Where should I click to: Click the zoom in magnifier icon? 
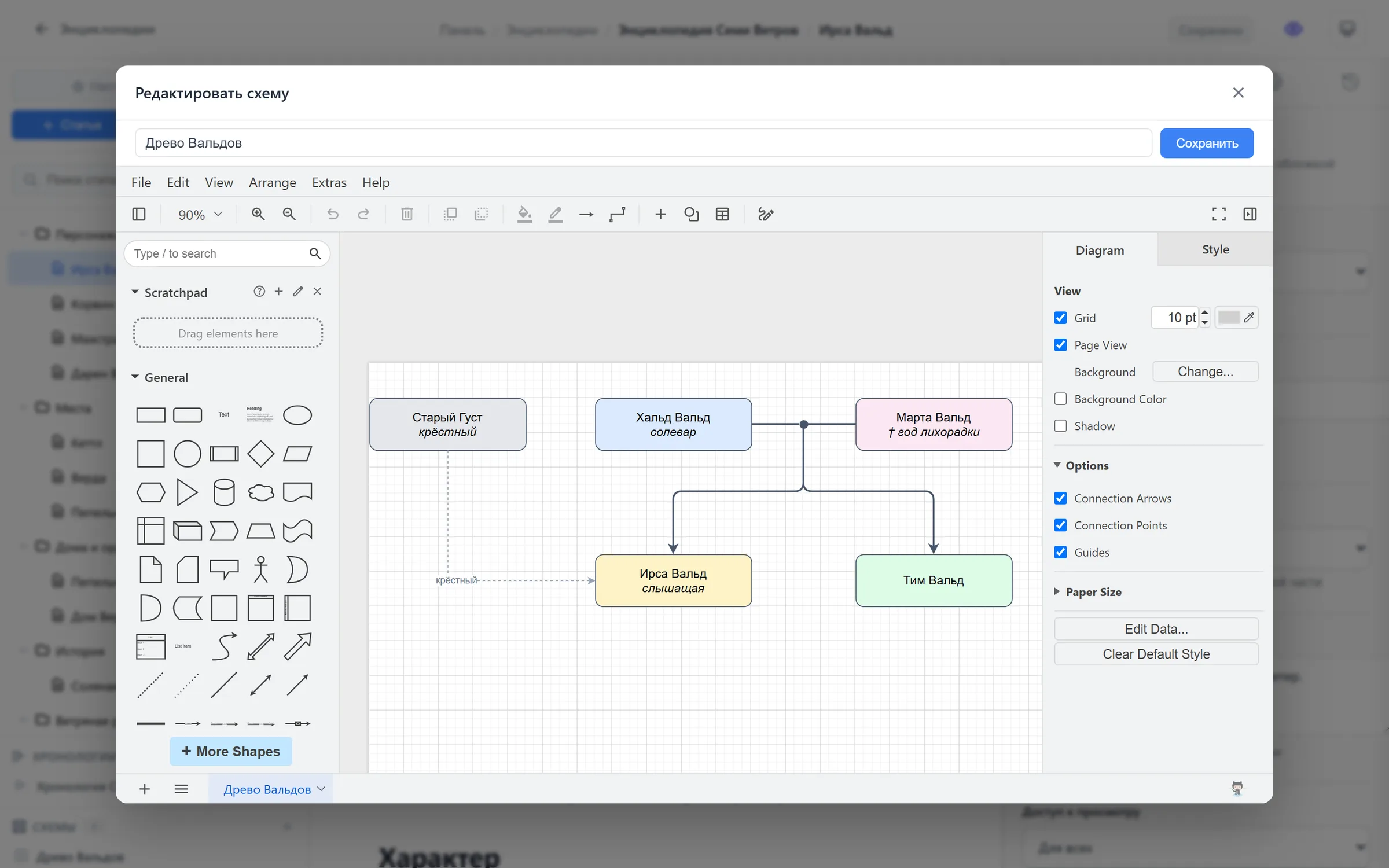(258, 214)
